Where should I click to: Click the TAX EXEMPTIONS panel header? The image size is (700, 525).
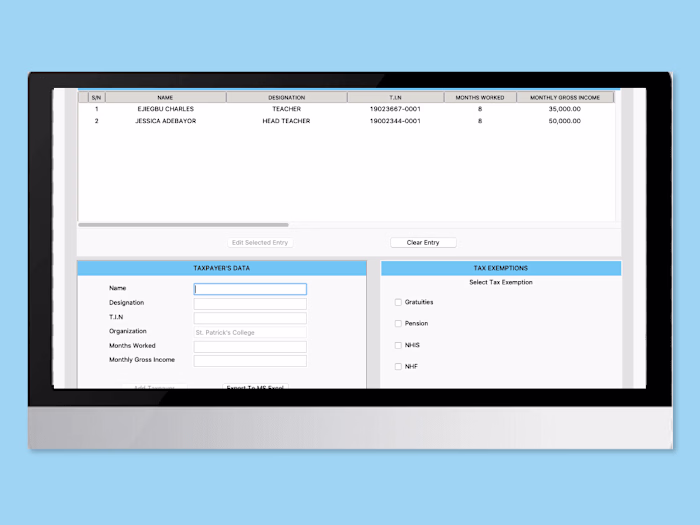coord(501,268)
